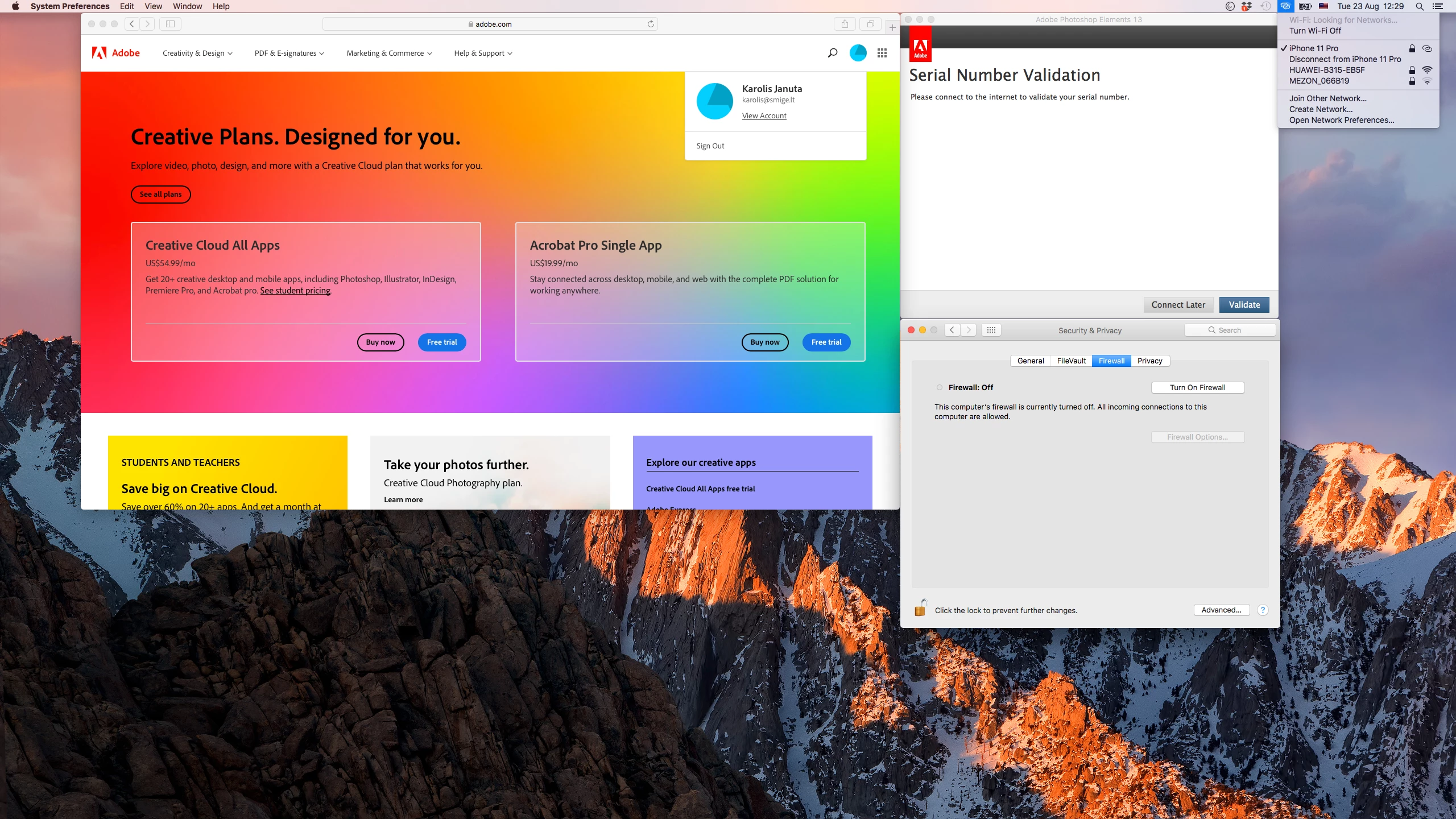Image resolution: width=1456 pixels, height=819 pixels.
Task: Click the System Preferences search field
Action: [x=1230, y=330]
